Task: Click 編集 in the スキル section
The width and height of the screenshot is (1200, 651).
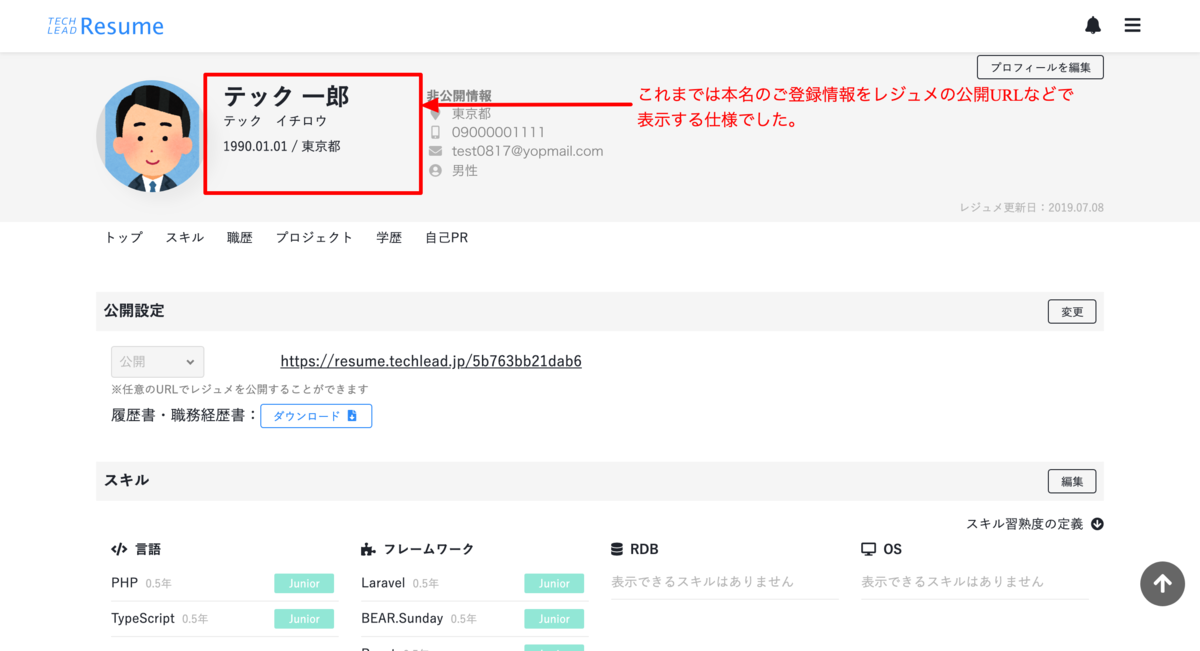Action: point(1072,481)
